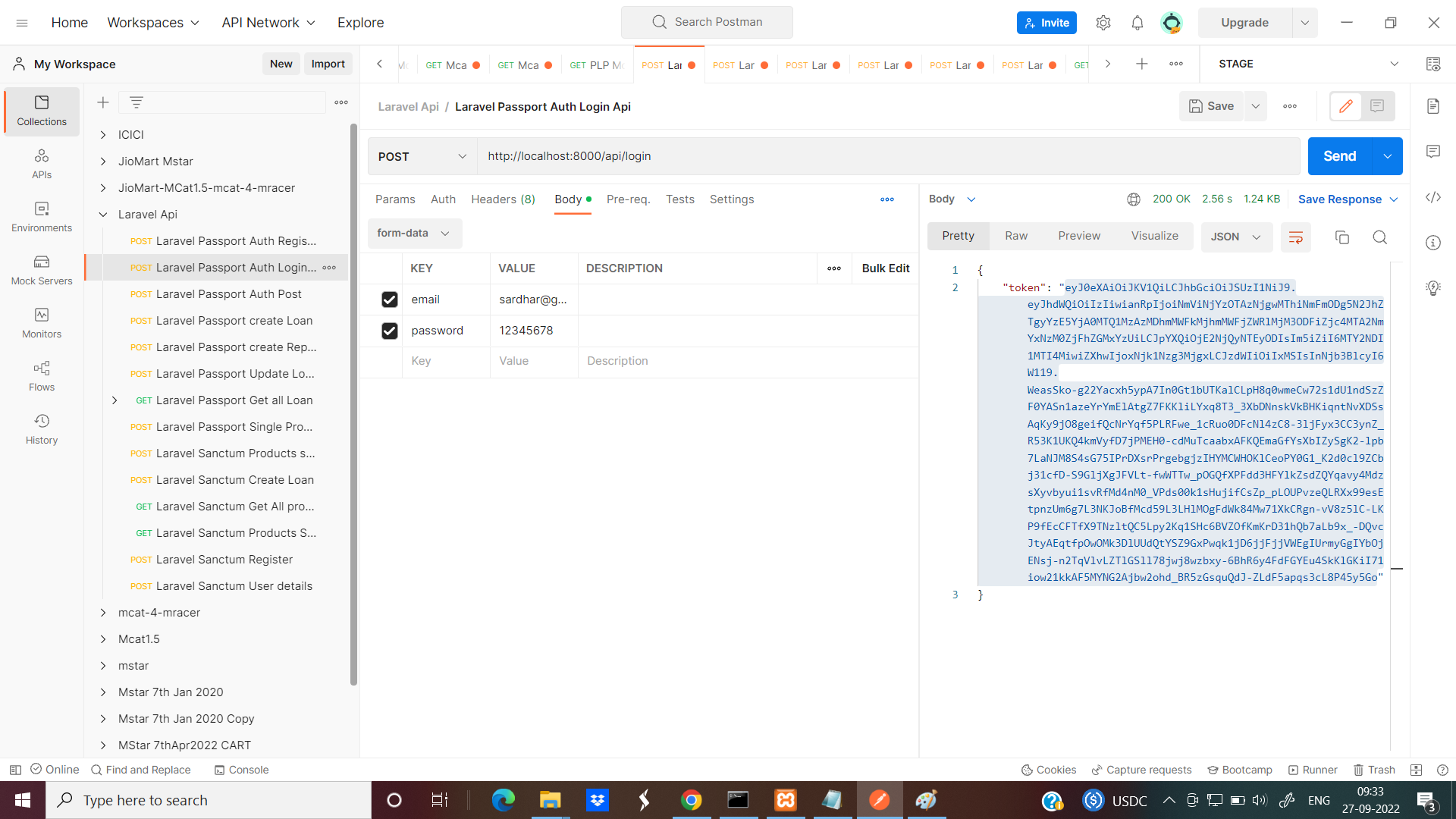Click the Send button
This screenshot has height=819, width=1456.
[x=1339, y=156]
